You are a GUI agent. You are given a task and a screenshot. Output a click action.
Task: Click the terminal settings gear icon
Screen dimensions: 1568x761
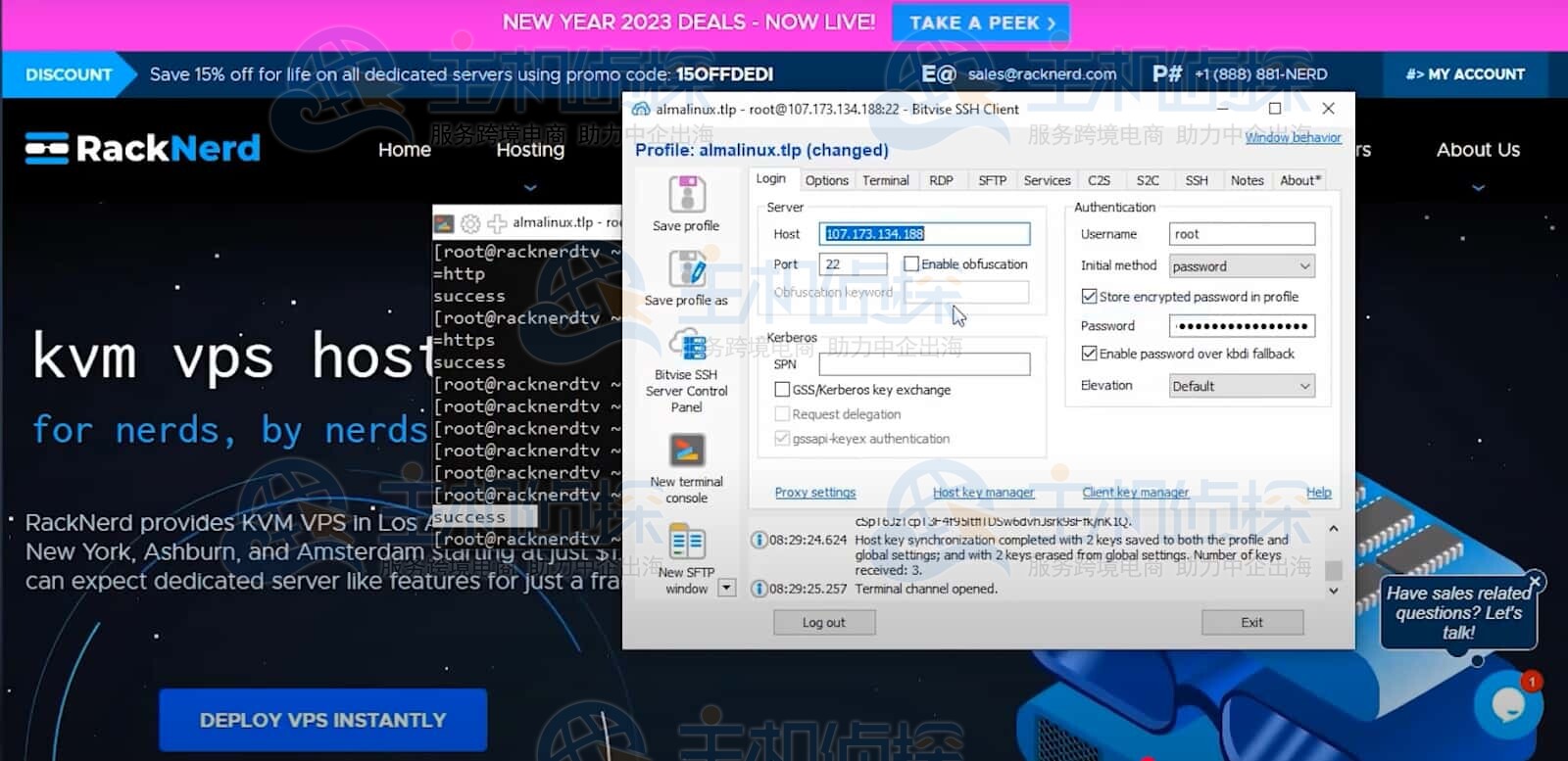[470, 223]
